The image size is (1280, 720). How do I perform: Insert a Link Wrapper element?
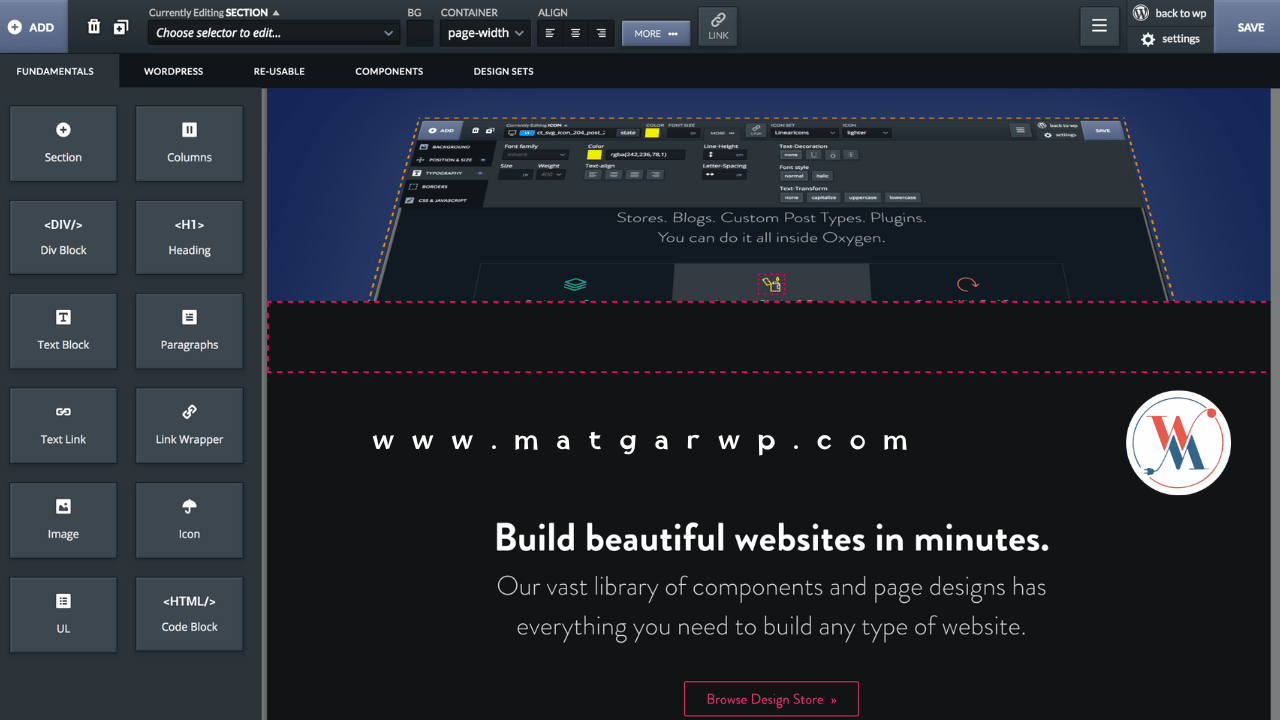point(189,425)
